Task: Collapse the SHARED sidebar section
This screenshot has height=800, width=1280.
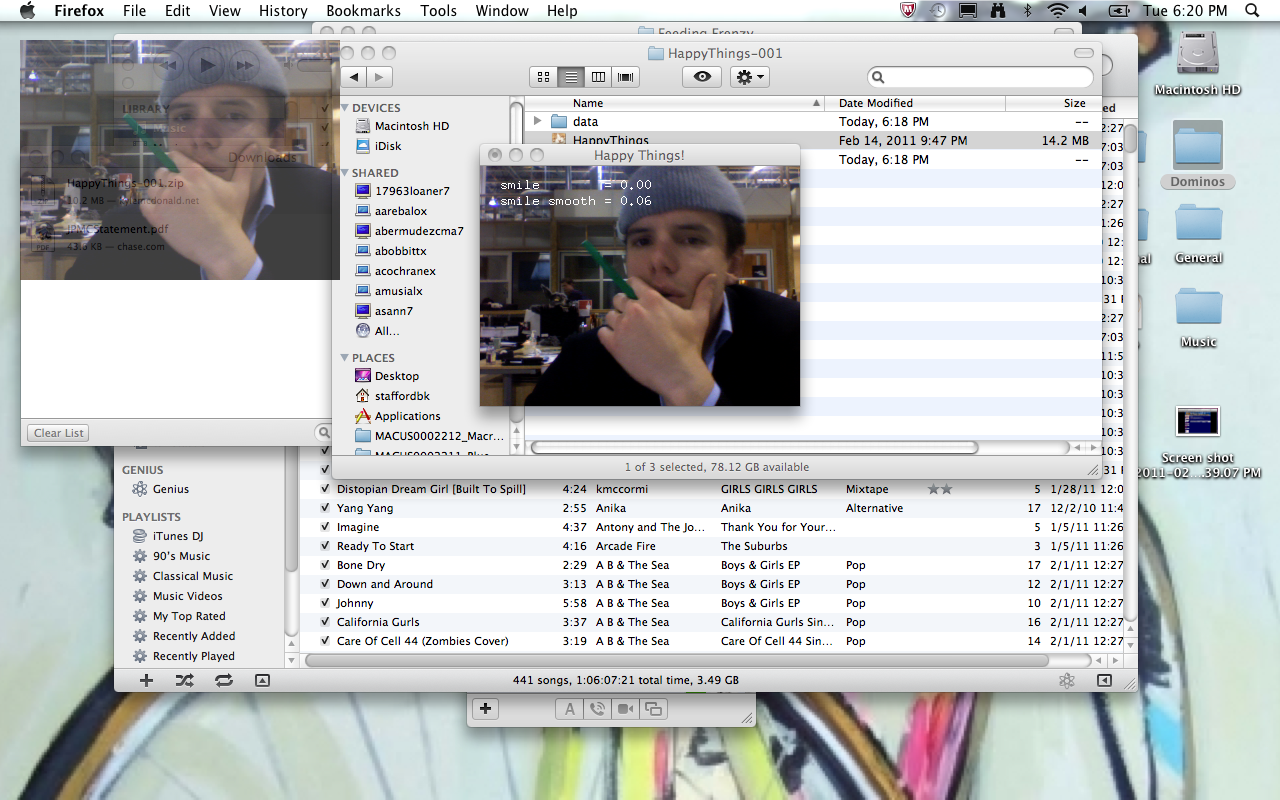Action: tap(345, 173)
